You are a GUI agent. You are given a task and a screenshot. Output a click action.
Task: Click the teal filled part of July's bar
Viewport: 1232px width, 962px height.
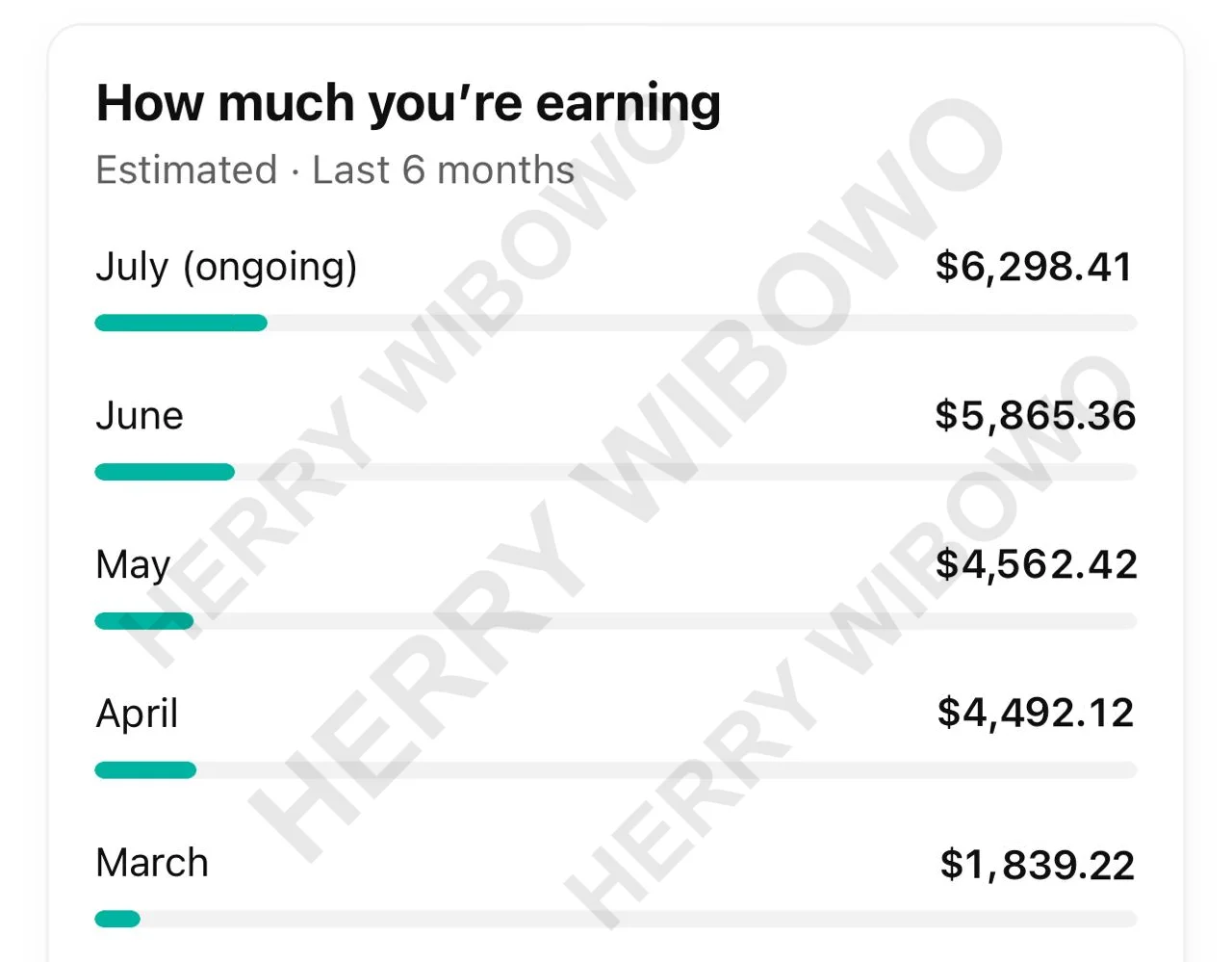[181, 324]
